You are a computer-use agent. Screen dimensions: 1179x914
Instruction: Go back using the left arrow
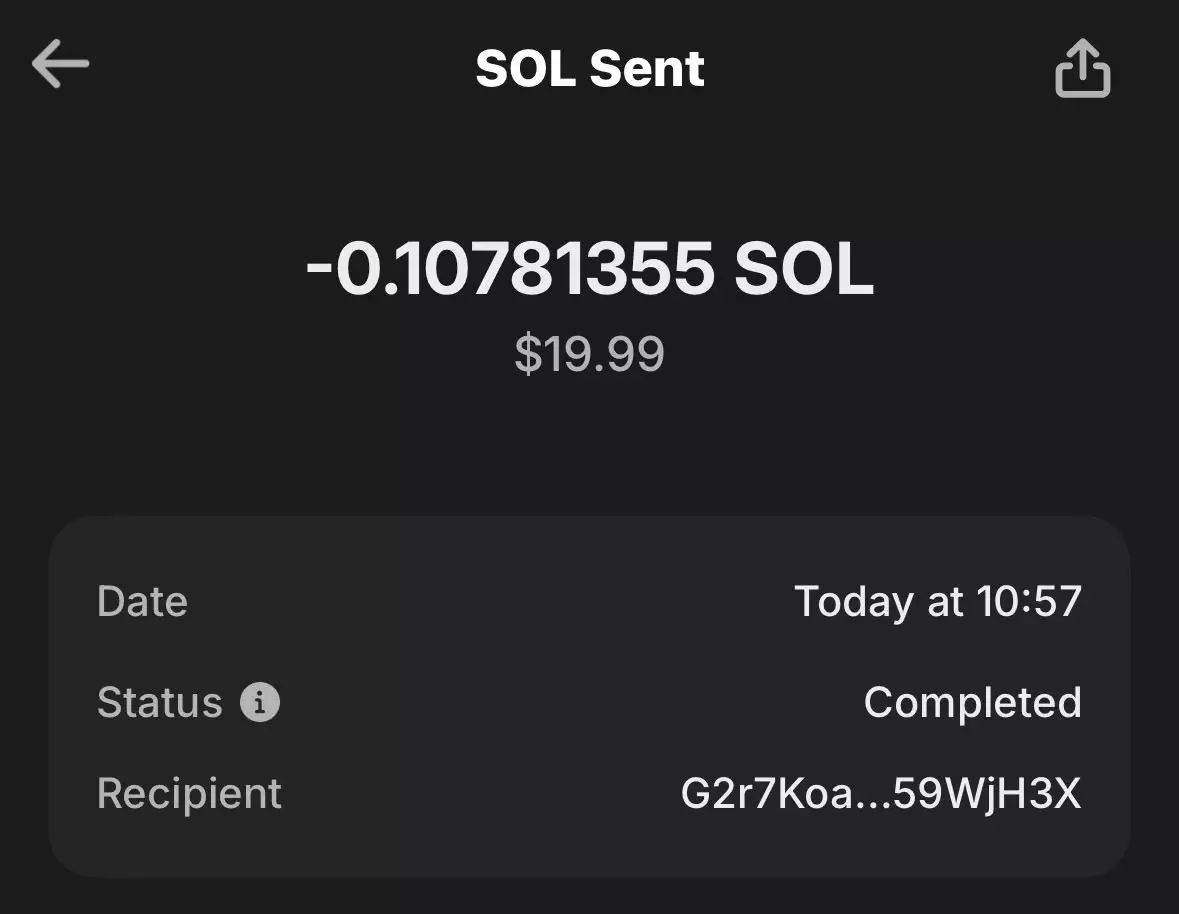pos(60,65)
